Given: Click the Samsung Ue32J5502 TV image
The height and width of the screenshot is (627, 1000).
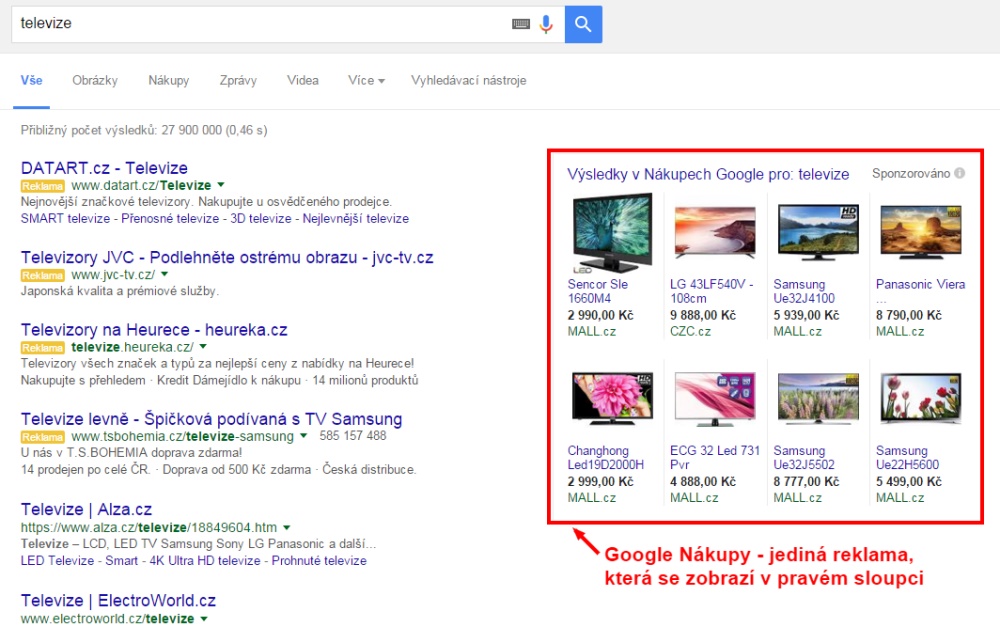Looking at the screenshot, I should click(x=818, y=399).
